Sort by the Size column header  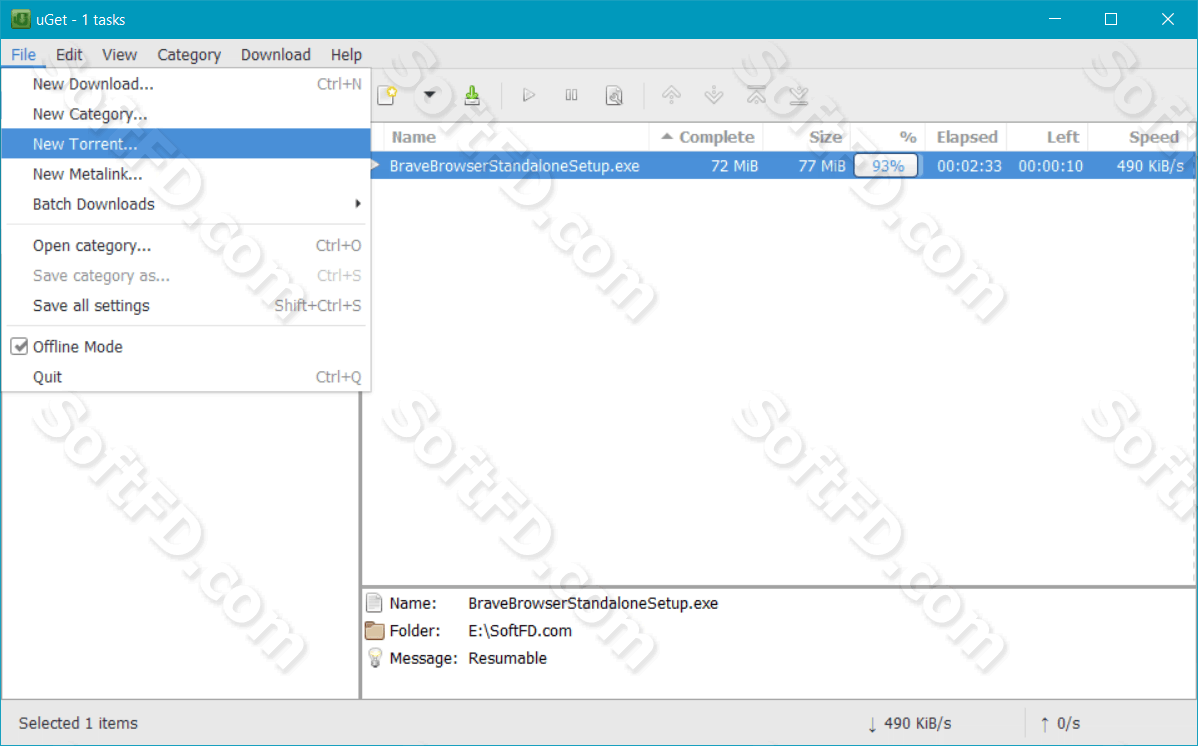point(807,138)
